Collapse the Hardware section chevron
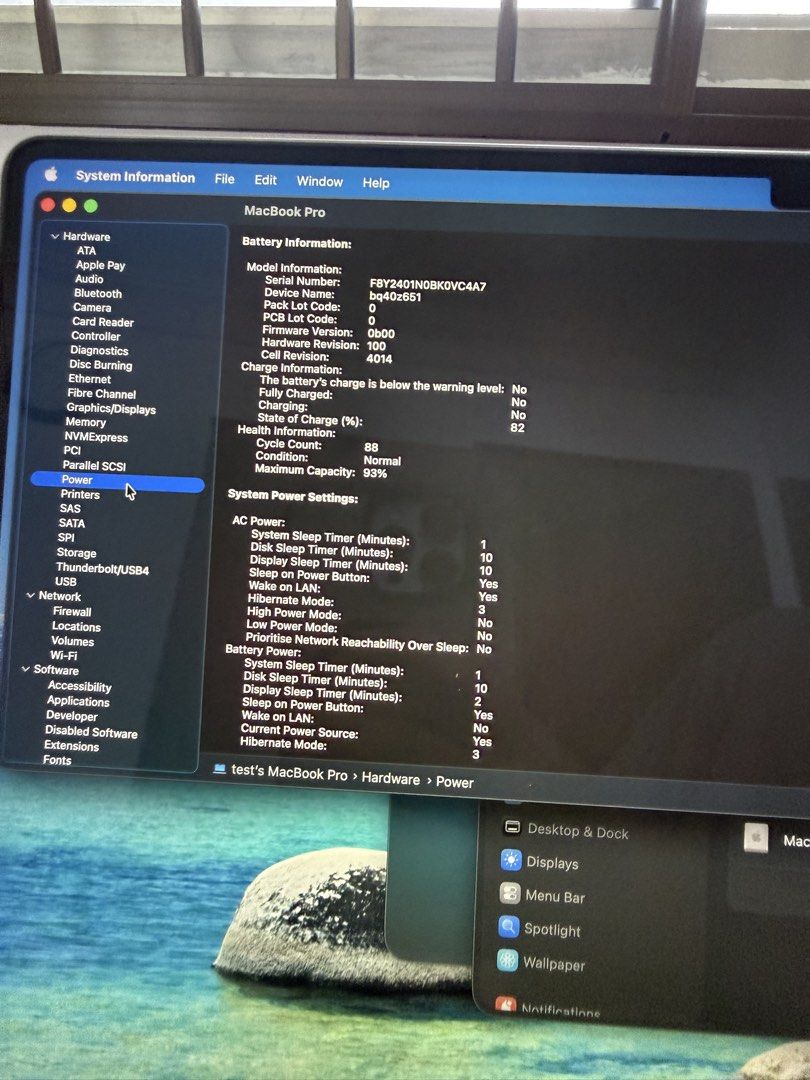The width and height of the screenshot is (810, 1080). click(54, 236)
